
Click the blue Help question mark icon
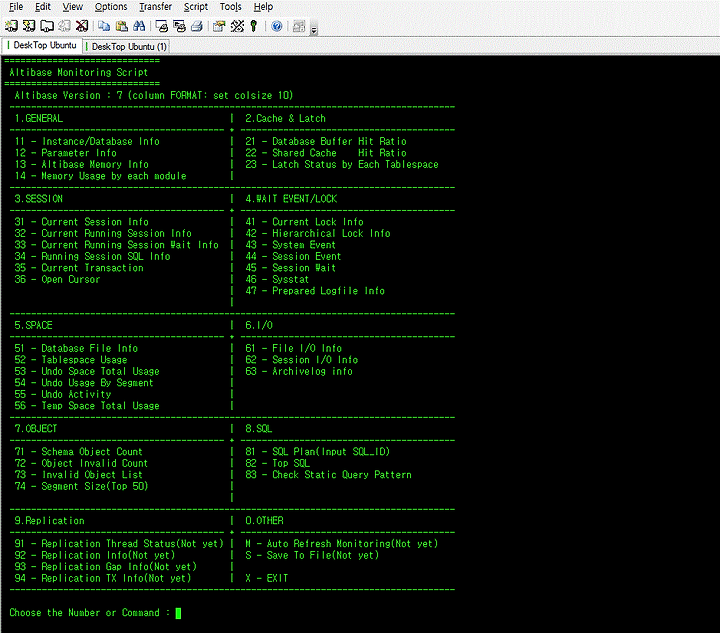pyautogui.click(x=276, y=26)
